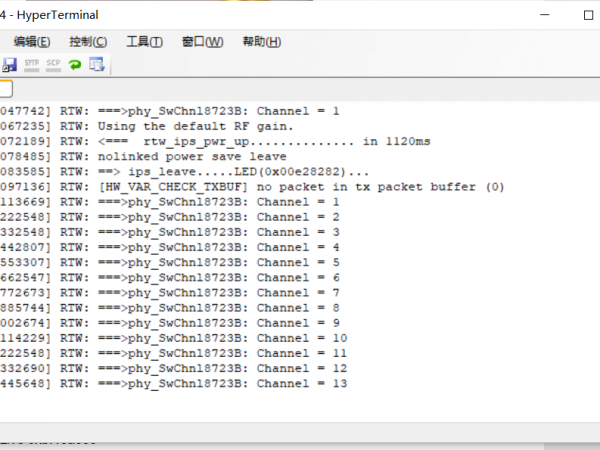Click the session list icon in toolbar
The image size is (600, 450).
97,64
